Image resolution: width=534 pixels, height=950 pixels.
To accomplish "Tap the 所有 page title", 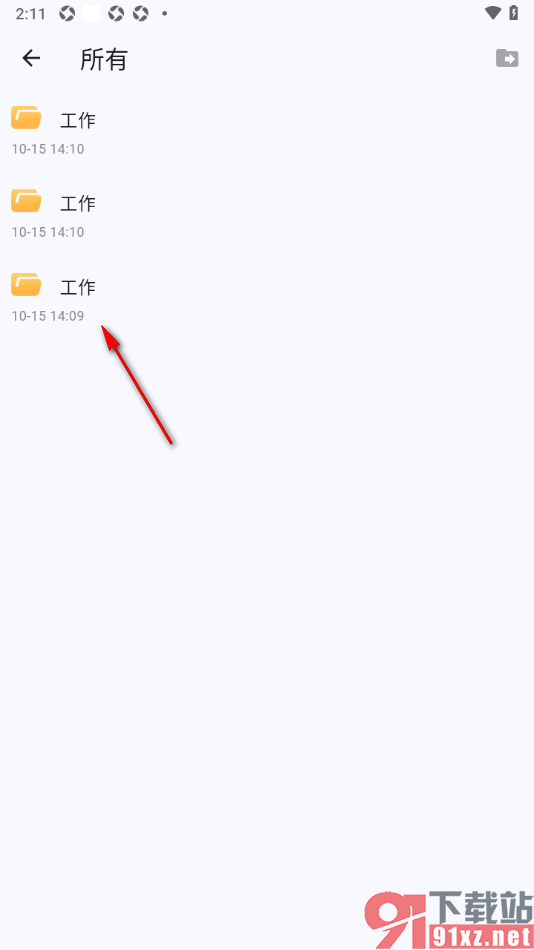I will coord(104,59).
